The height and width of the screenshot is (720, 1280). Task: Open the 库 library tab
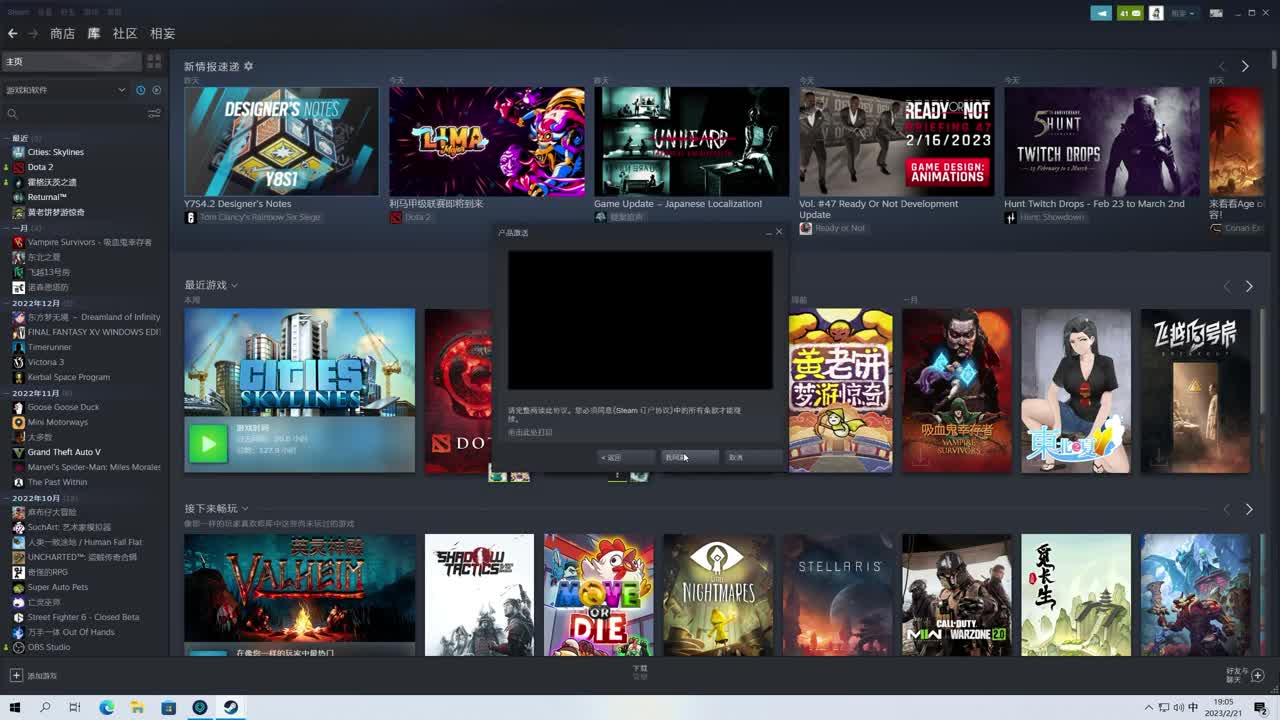click(x=94, y=33)
